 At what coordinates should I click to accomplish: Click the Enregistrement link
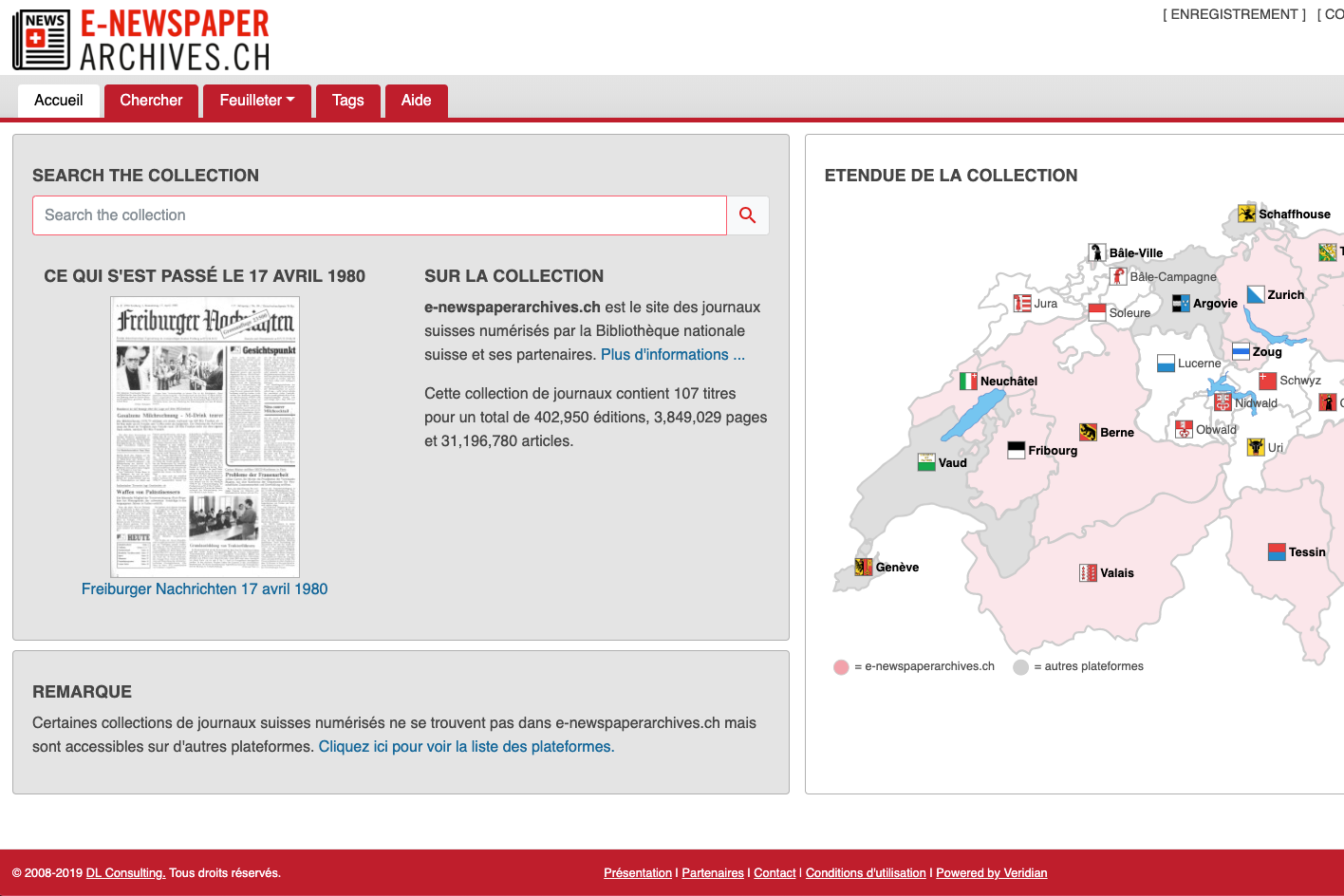1234,14
